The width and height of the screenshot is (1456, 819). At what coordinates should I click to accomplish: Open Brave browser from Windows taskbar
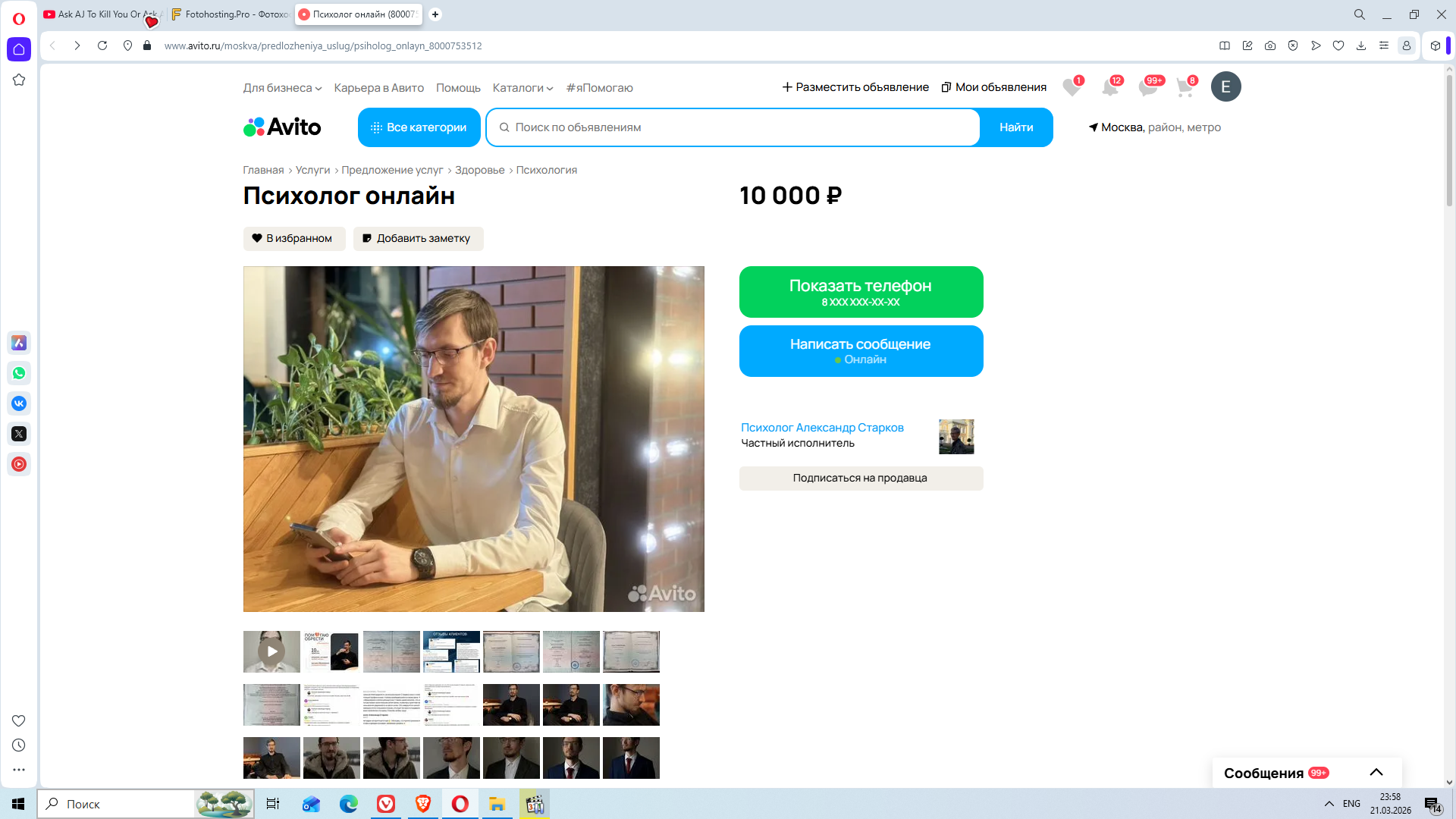(x=423, y=804)
